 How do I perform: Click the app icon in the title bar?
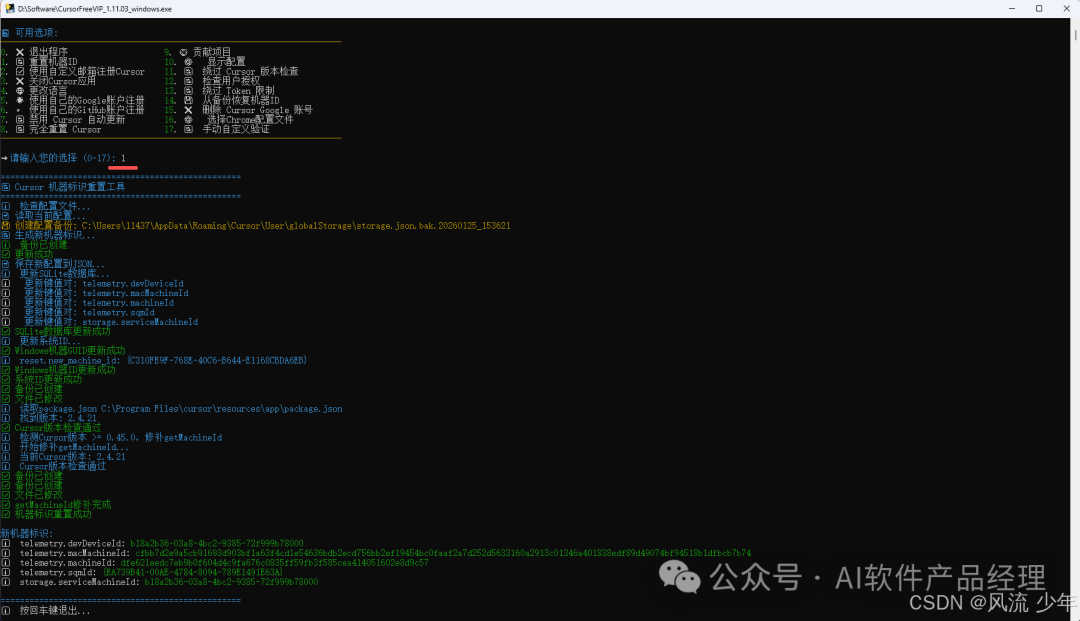pyautogui.click(x=9, y=8)
